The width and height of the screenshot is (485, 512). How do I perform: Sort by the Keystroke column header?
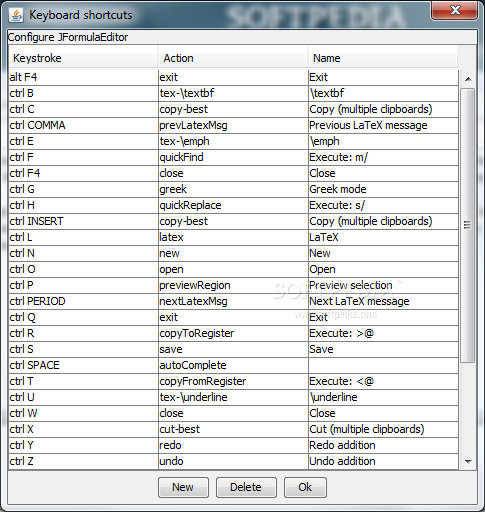click(83, 58)
